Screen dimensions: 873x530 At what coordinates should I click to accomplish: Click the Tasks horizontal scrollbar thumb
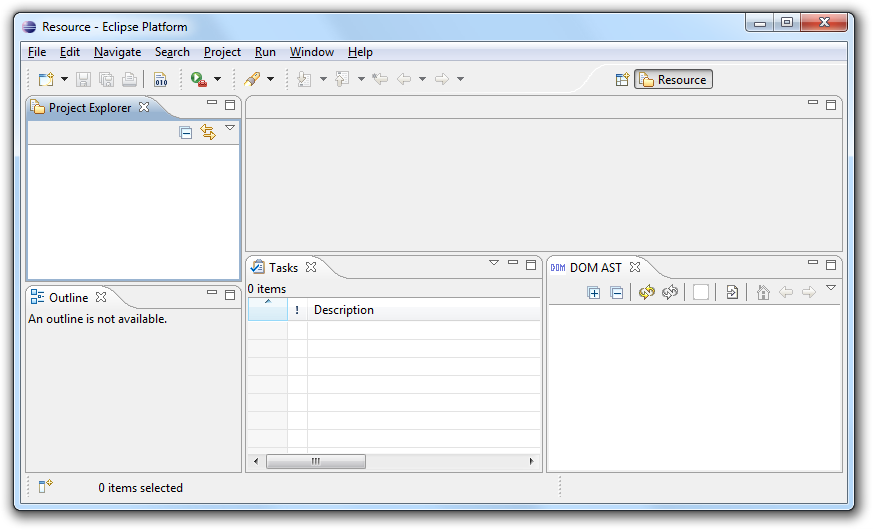click(x=316, y=461)
